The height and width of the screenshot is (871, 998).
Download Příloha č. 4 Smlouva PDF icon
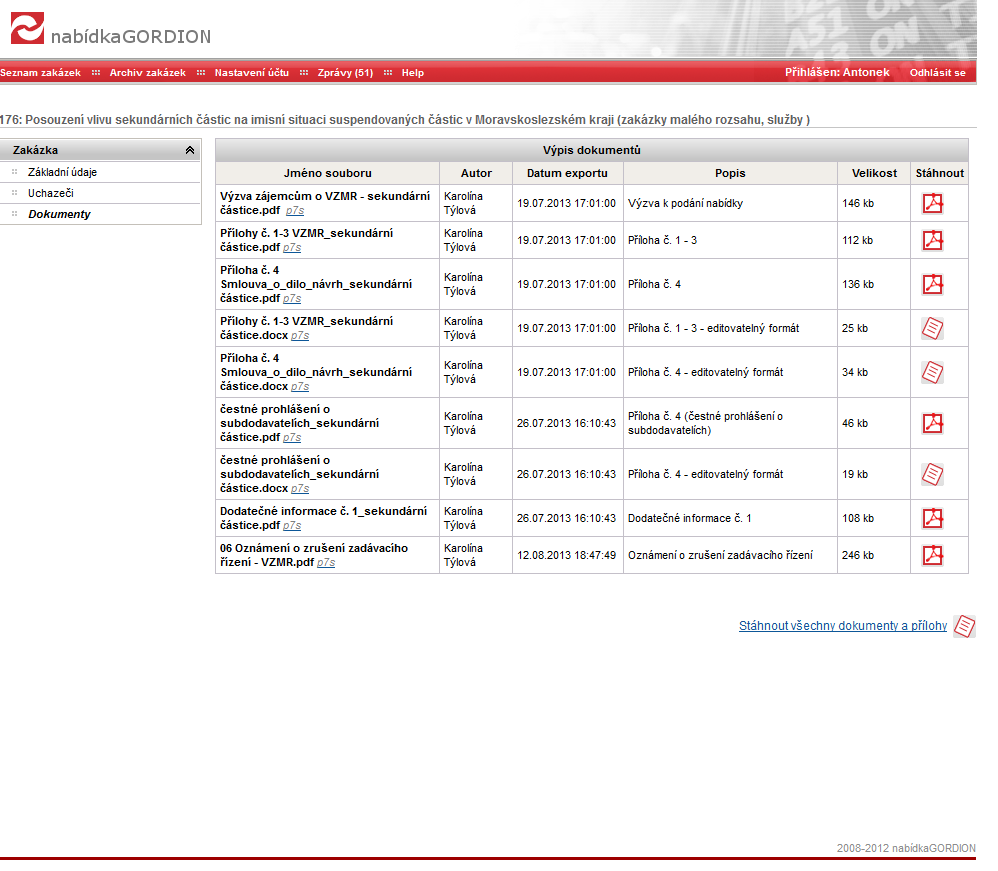[x=932, y=284]
